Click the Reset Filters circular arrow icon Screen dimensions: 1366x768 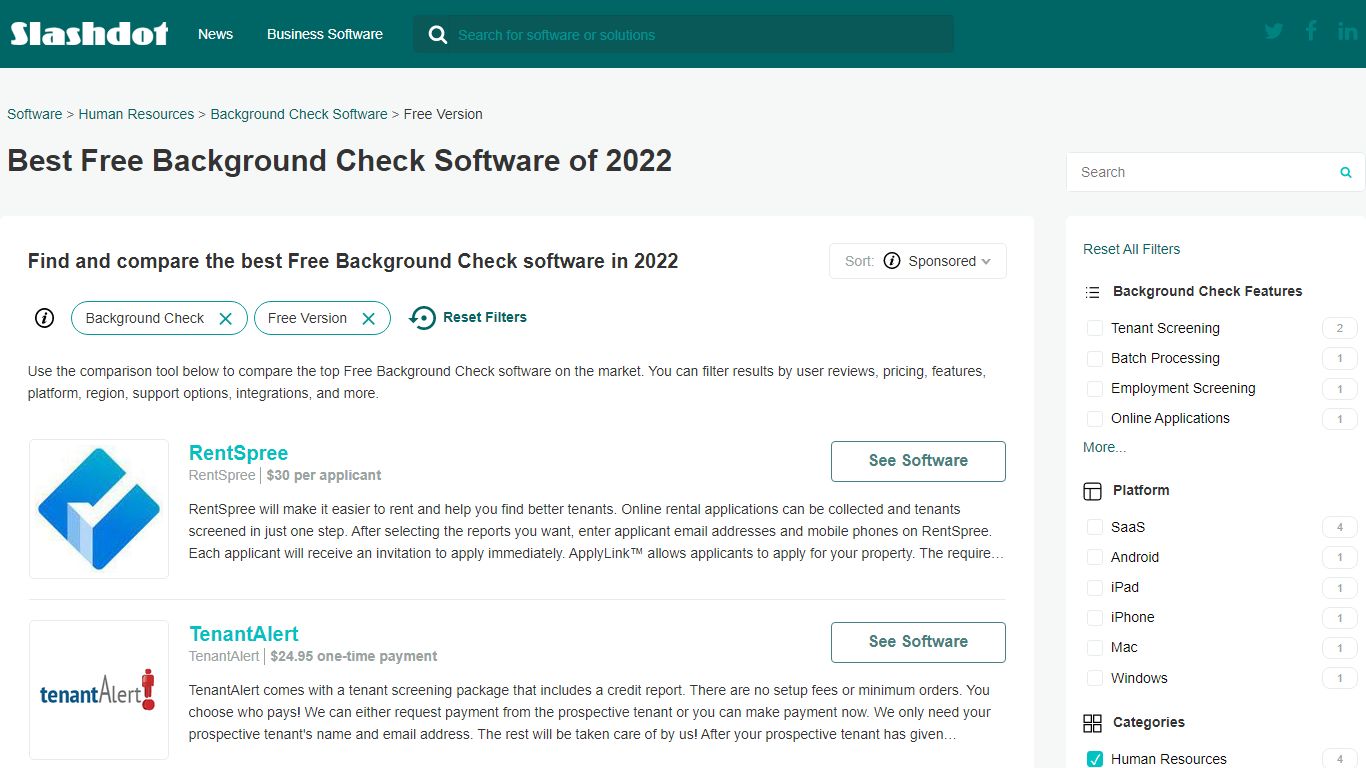click(x=423, y=318)
